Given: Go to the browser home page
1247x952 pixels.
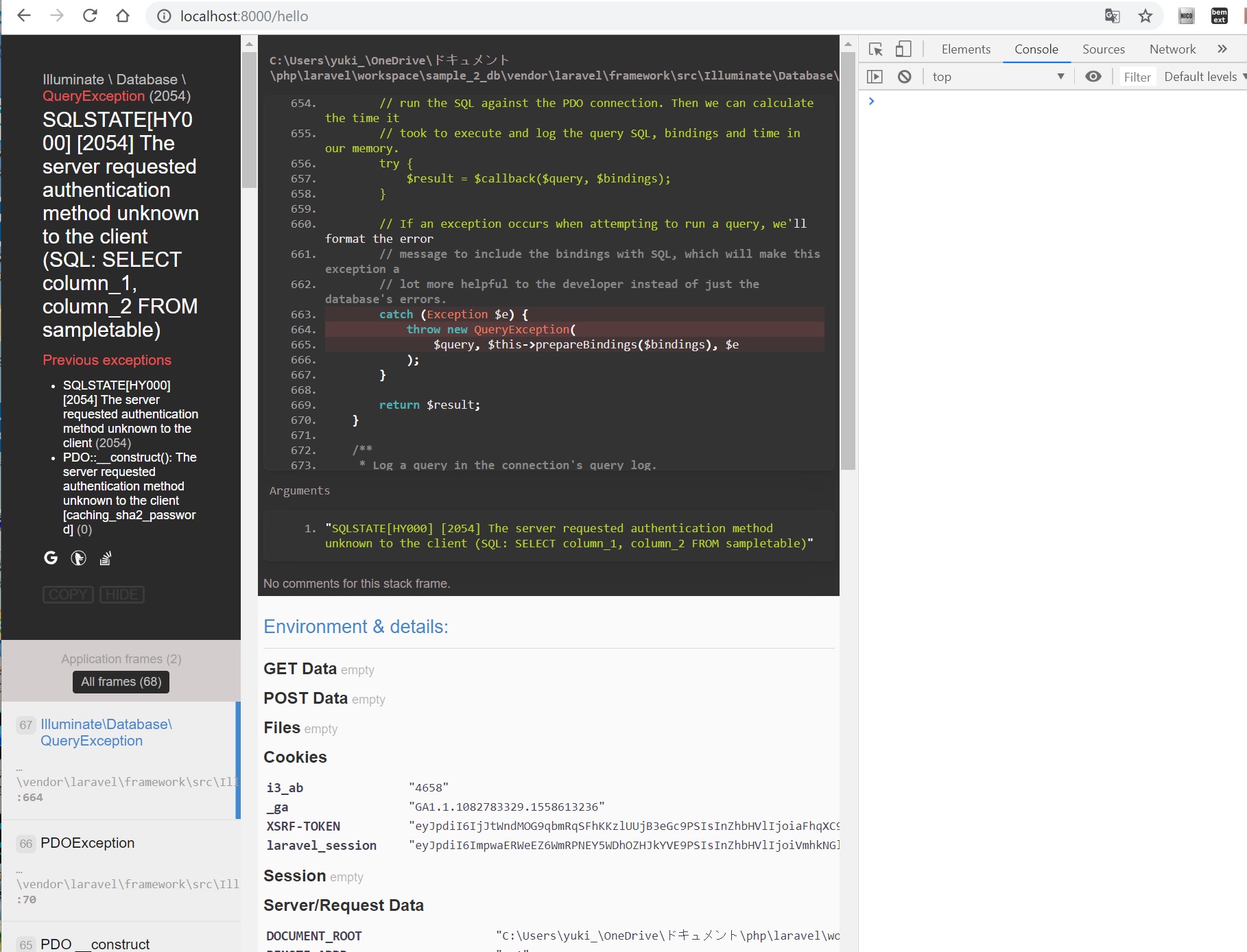Looking at the screenshot, I should pos(123,16).
